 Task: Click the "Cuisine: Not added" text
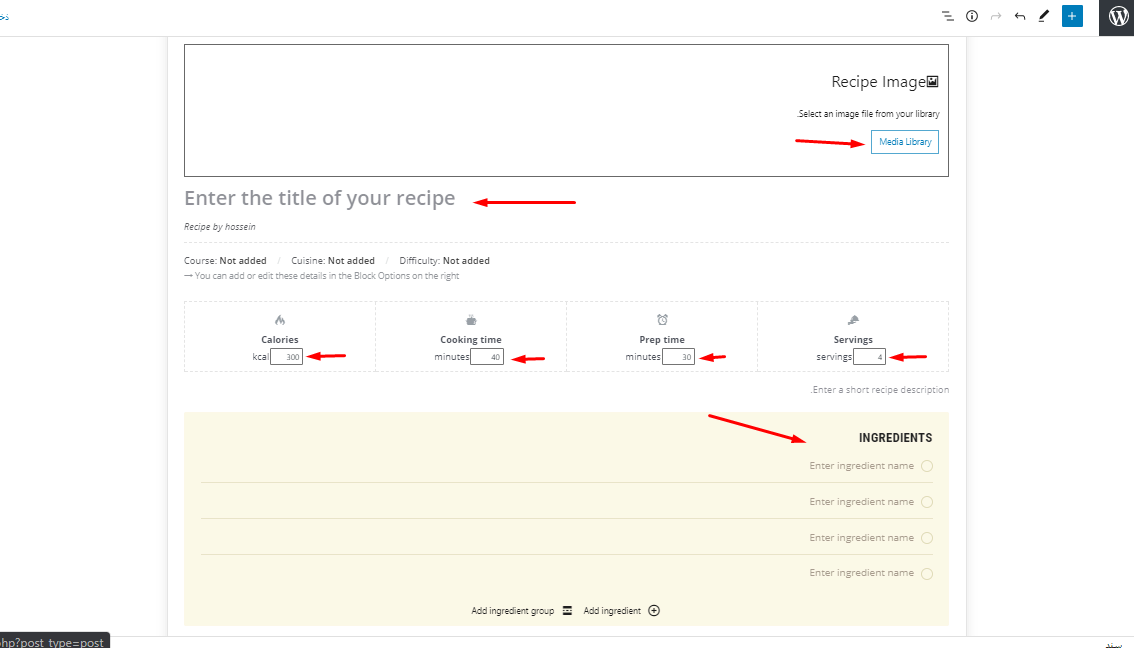tap(333, 260)
